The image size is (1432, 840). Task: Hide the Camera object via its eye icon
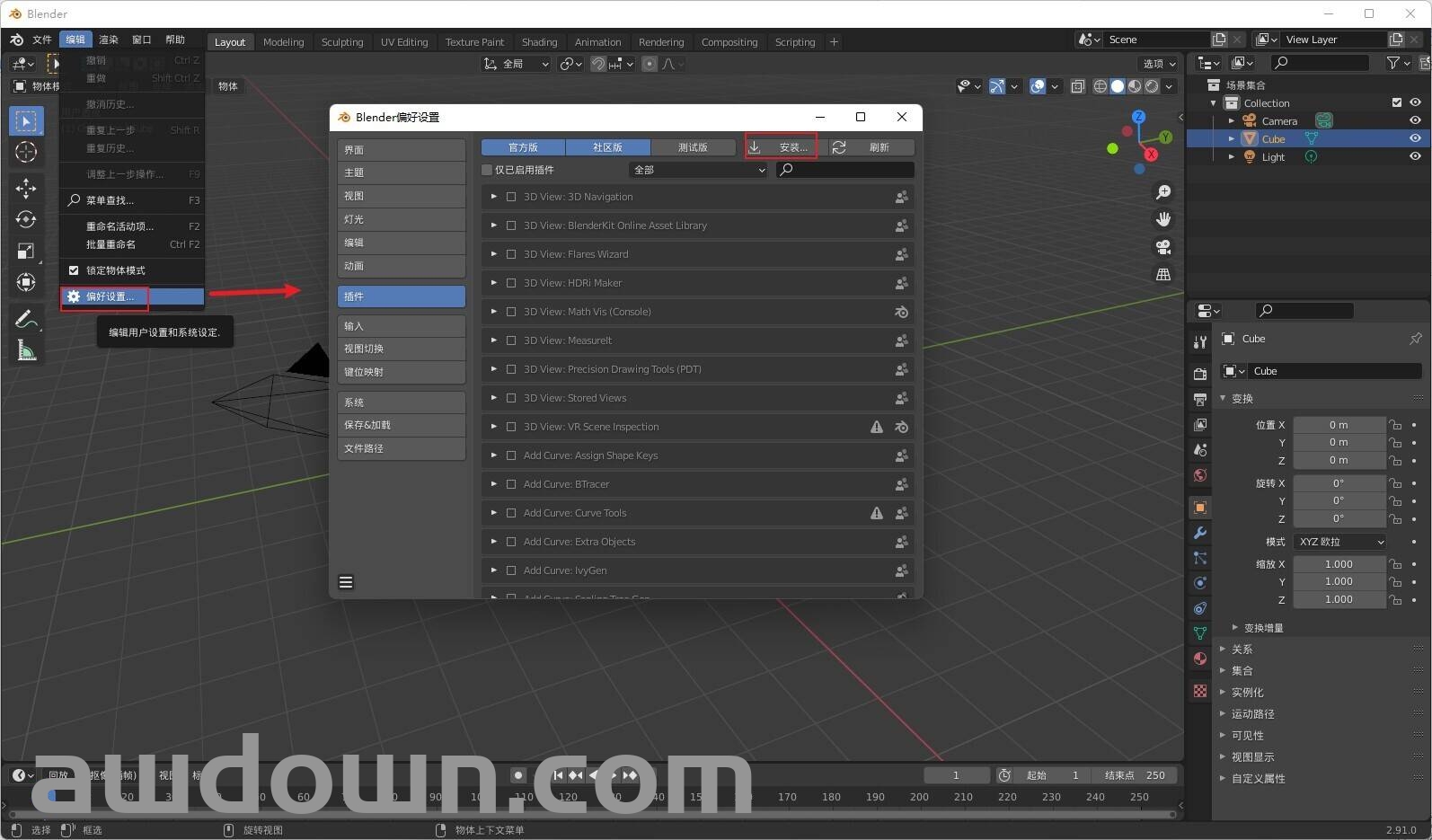(x=1415, y=120)
